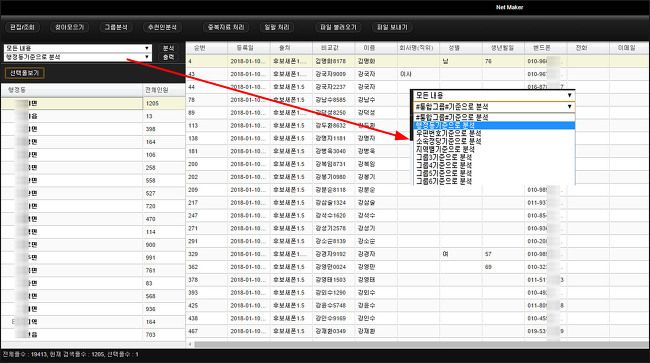This screenshot has width=650, height=363.
Task: Click the 회사명(직위) column header
Action: [418, 48]
